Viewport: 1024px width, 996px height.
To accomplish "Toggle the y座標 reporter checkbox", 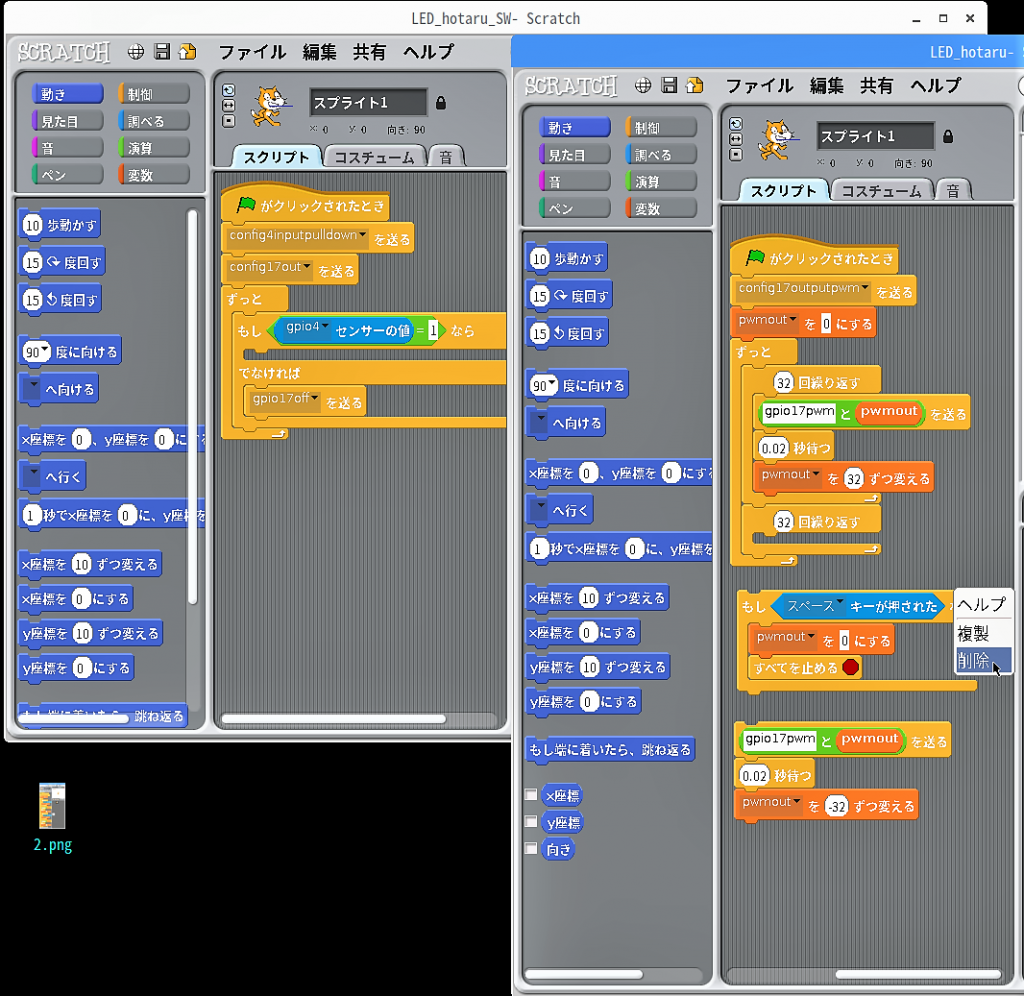I will (x=531, y=822).
